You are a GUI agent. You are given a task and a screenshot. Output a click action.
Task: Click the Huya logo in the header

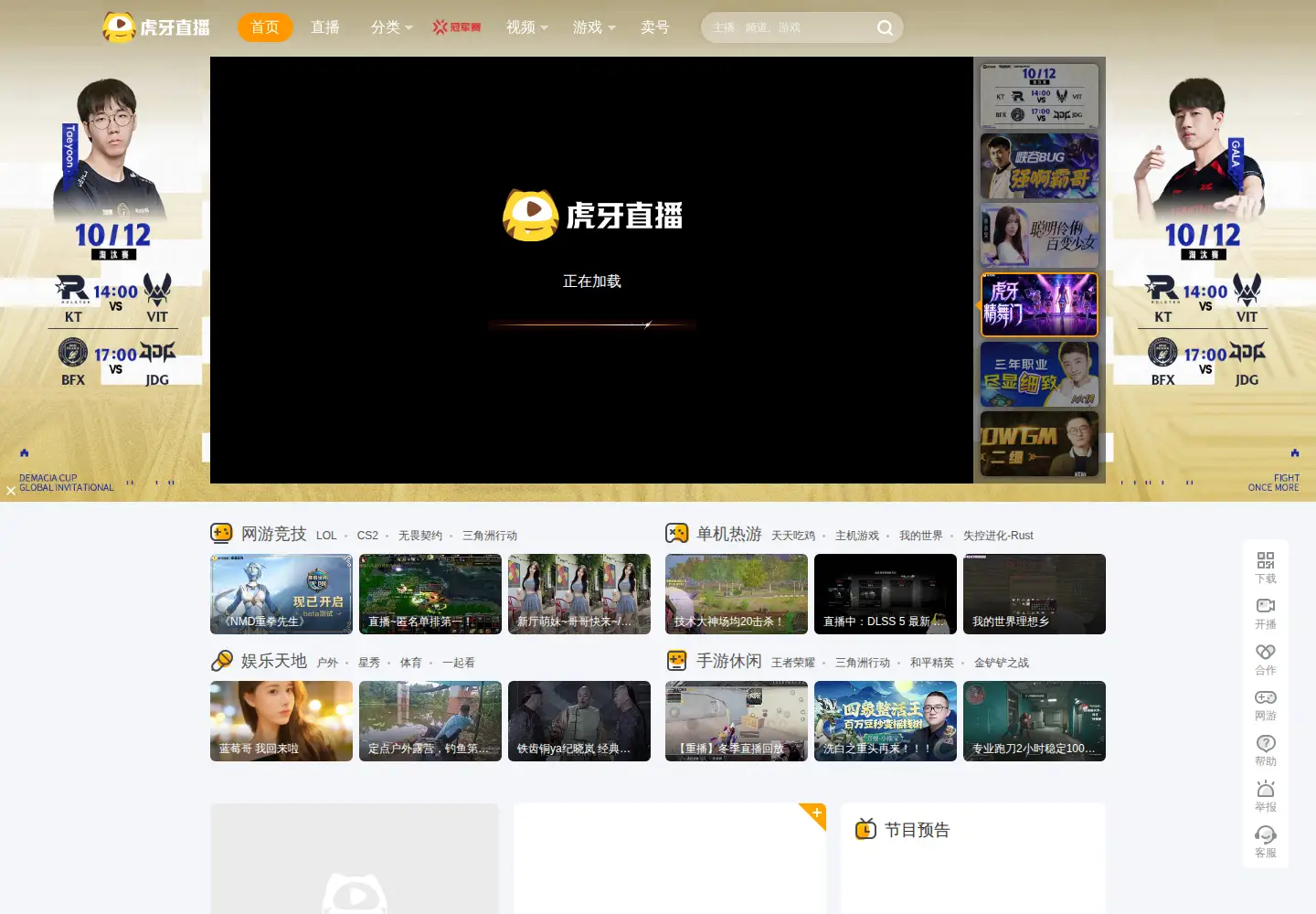click(x=155, y=27)
